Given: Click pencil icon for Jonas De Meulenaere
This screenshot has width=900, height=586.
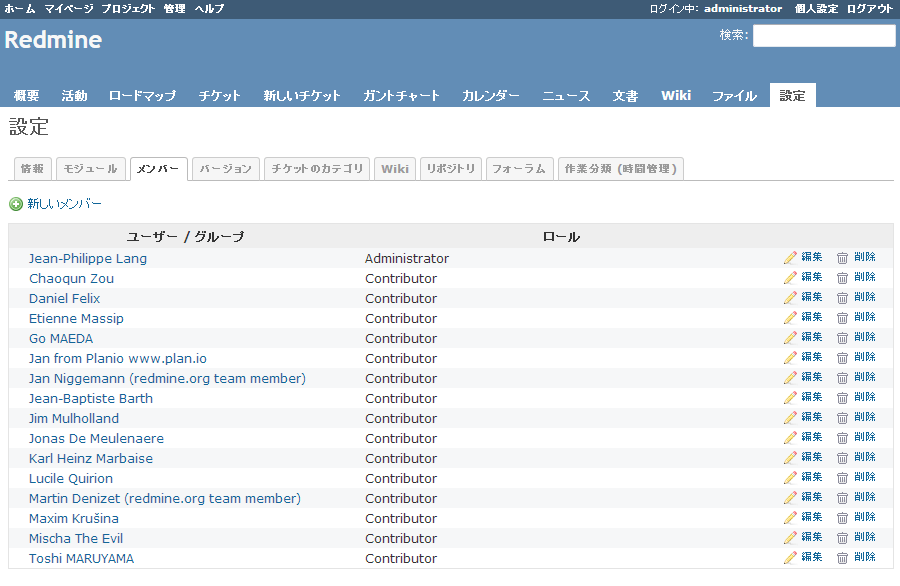Looking at the screenshot, I should click(x=790, y=437).
